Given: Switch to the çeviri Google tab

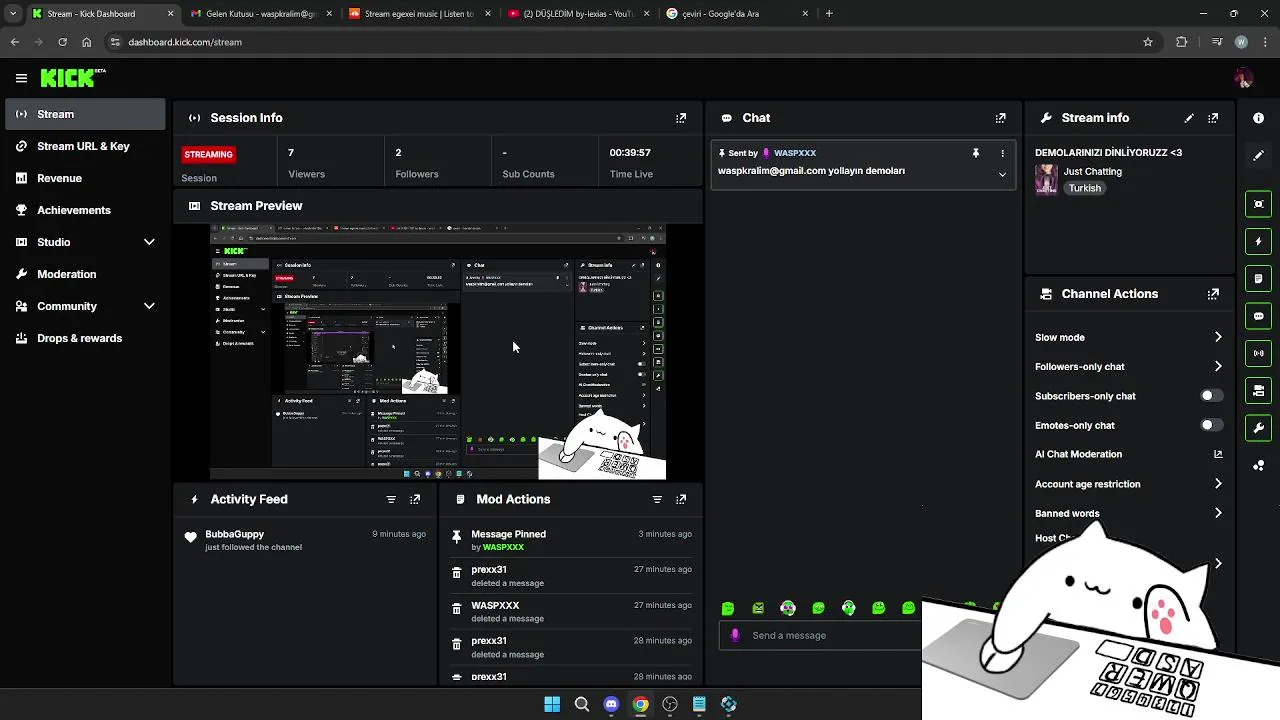Looking at the screenshot, I should click(736, 14).
